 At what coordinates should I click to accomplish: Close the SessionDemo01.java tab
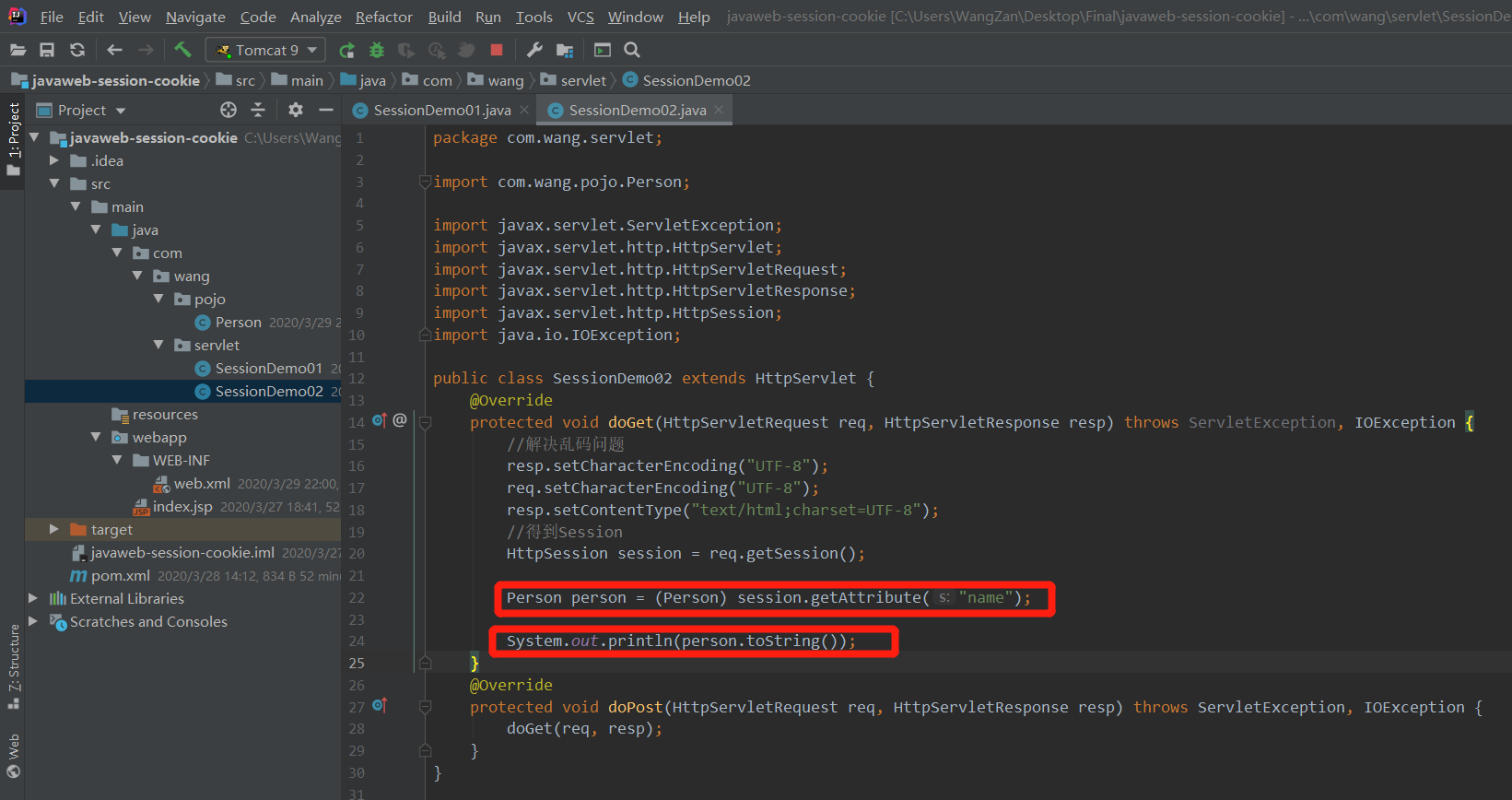(x=524, y=110)
